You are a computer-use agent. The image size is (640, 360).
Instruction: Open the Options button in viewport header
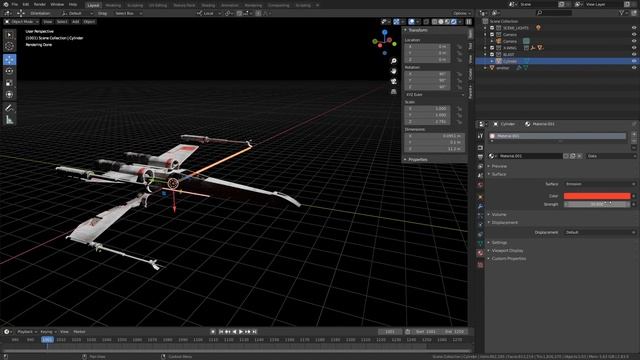(462, 13)
